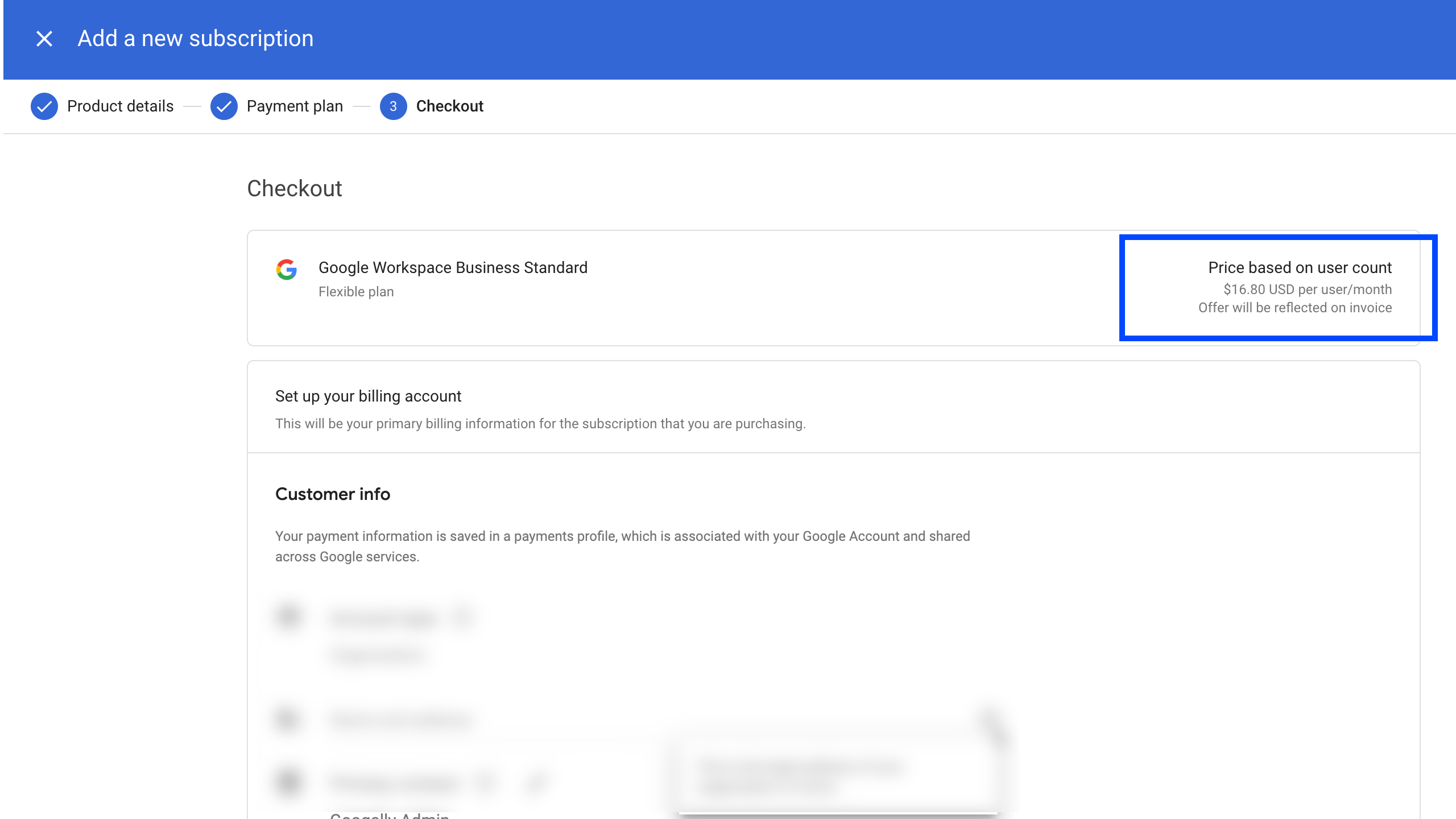The height and width of the screenshot is (819, 1456).
Task: Click Offer will be reflected on invoice
Action: 1294,308
